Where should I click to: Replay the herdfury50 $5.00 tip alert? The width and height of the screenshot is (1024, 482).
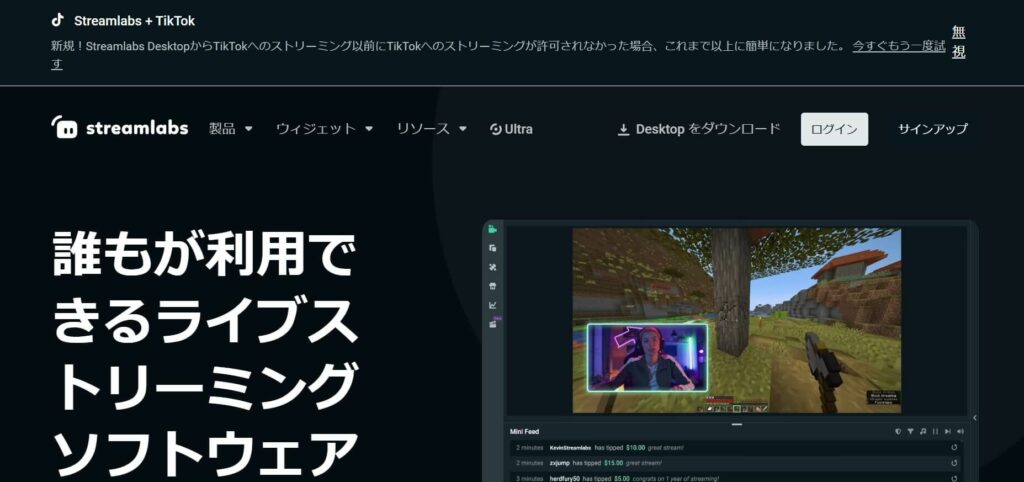point(954,478)
